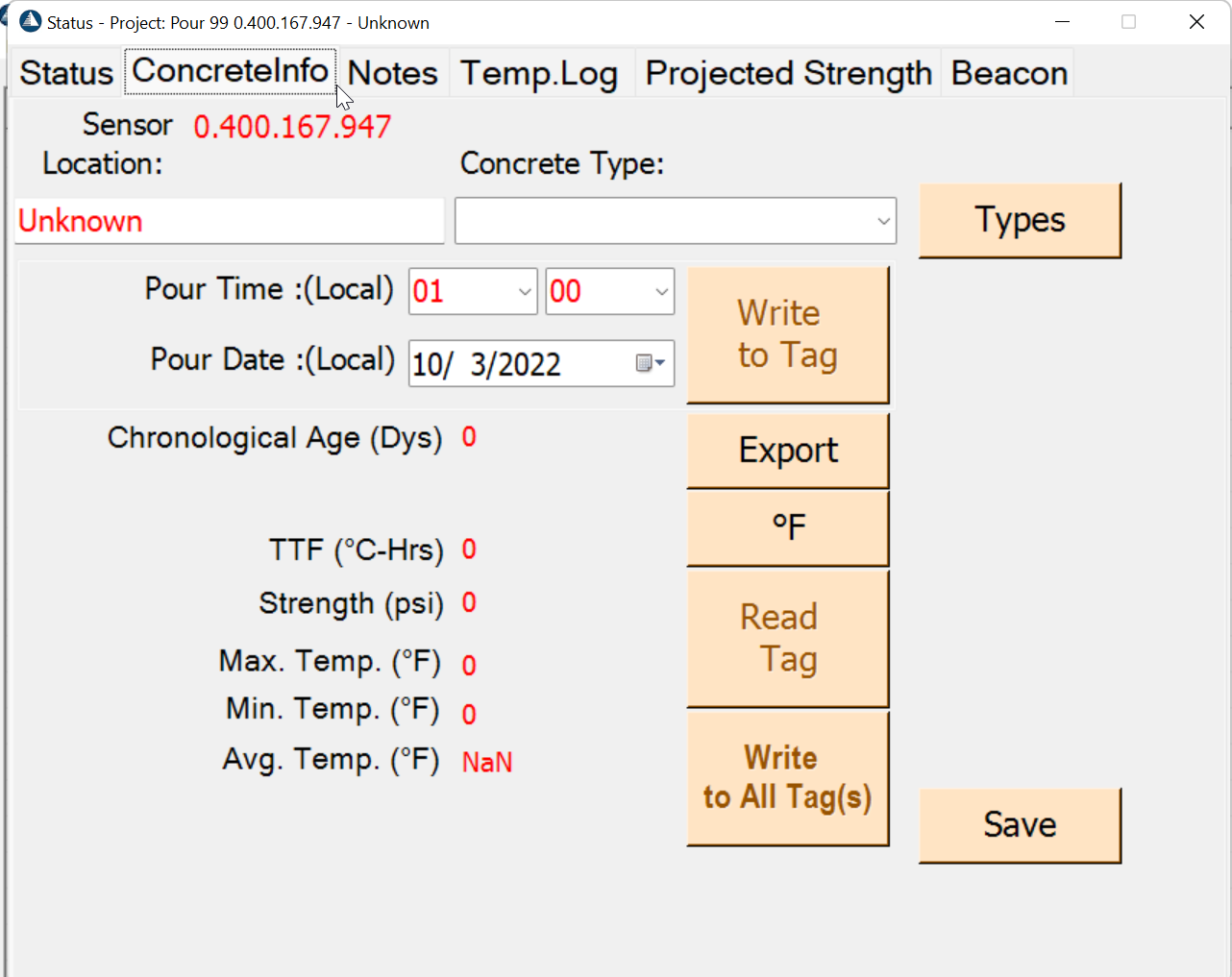Viewport: 1232px width, 977px height.
Task: Open the Projected Strength tab
Action: pos(789,73)
